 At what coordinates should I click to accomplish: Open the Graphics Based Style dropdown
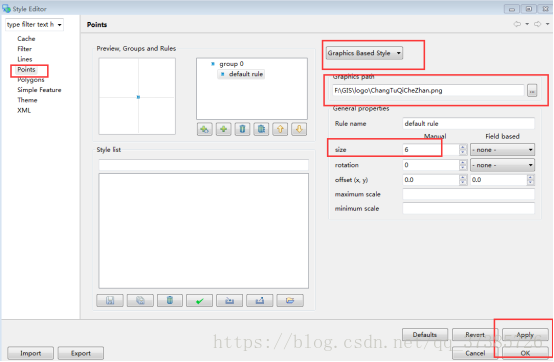(364, 53)
